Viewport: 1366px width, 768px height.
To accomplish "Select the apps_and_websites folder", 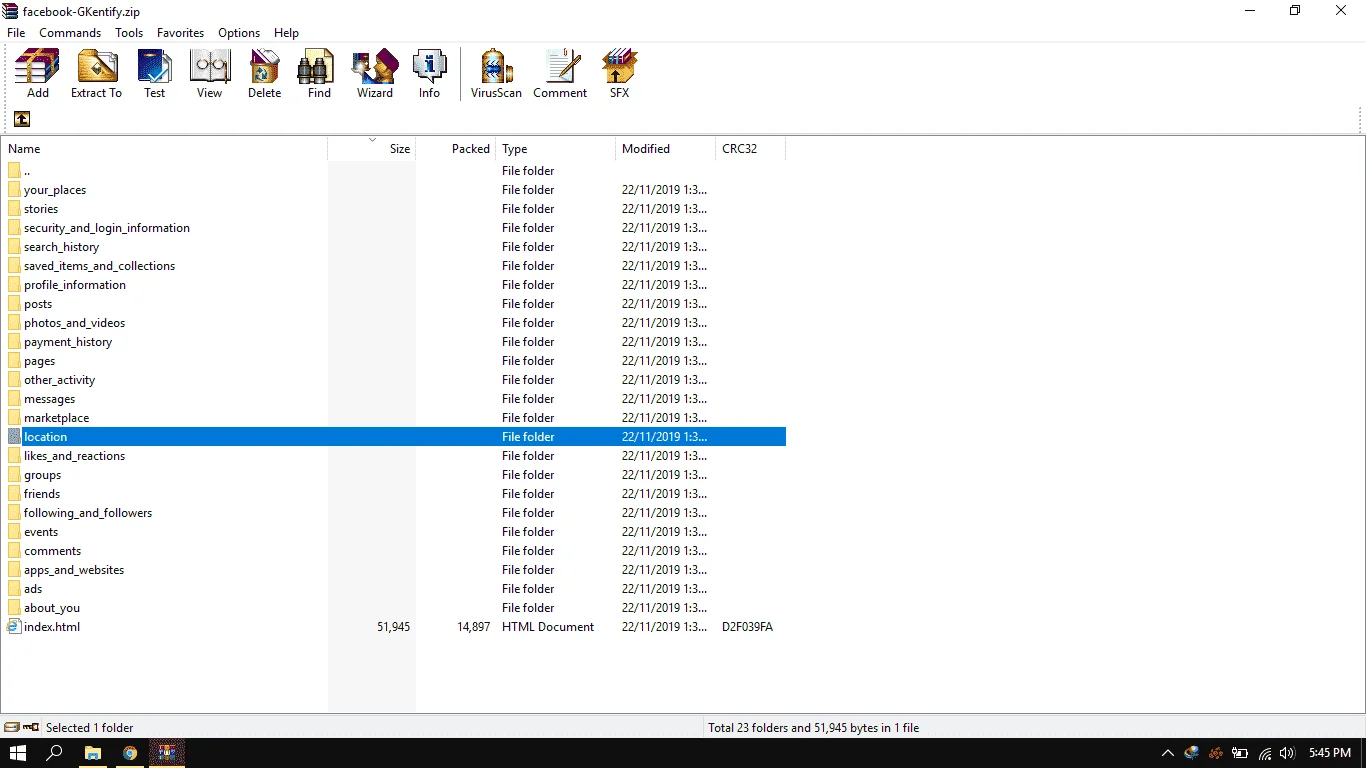I will click(394, 570).
